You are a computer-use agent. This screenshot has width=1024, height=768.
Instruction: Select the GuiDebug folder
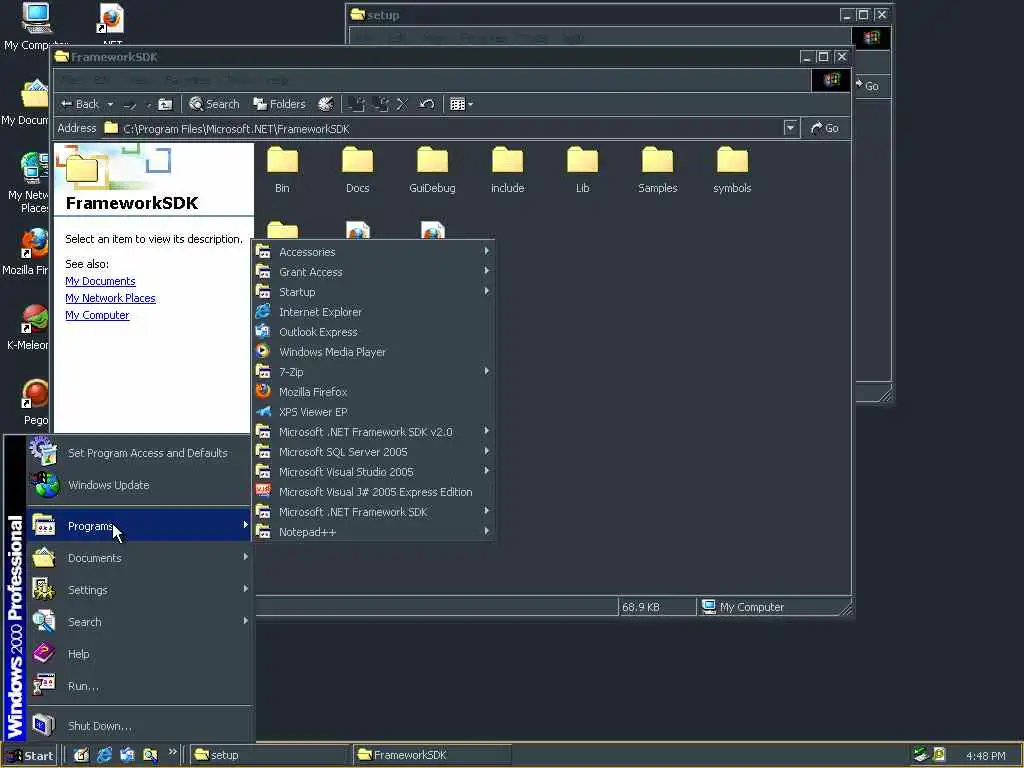point(432,170)
